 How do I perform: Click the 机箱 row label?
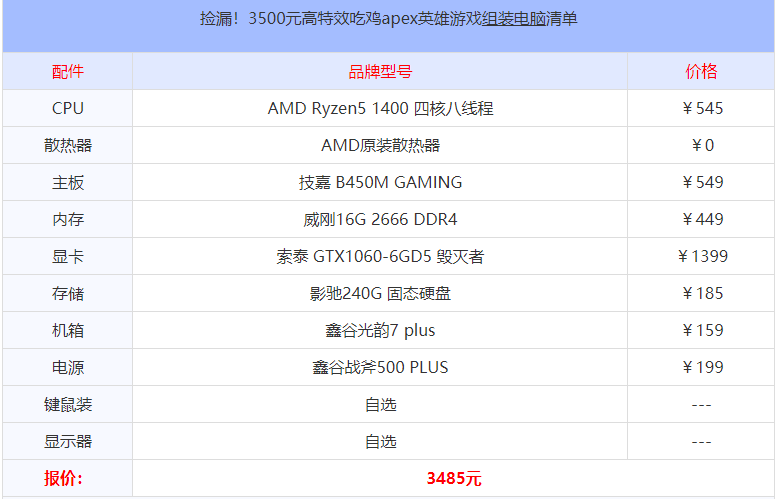point(68,330)
